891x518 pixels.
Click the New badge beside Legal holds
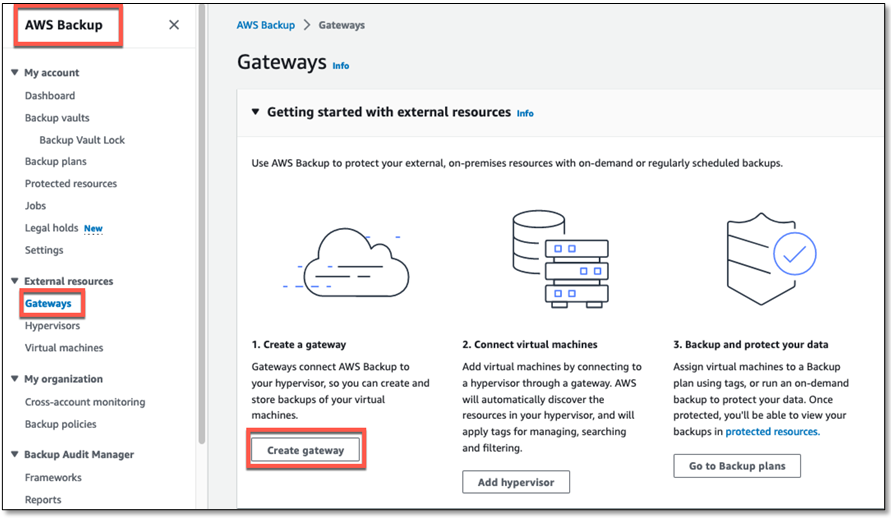click(x=93, y=228)
